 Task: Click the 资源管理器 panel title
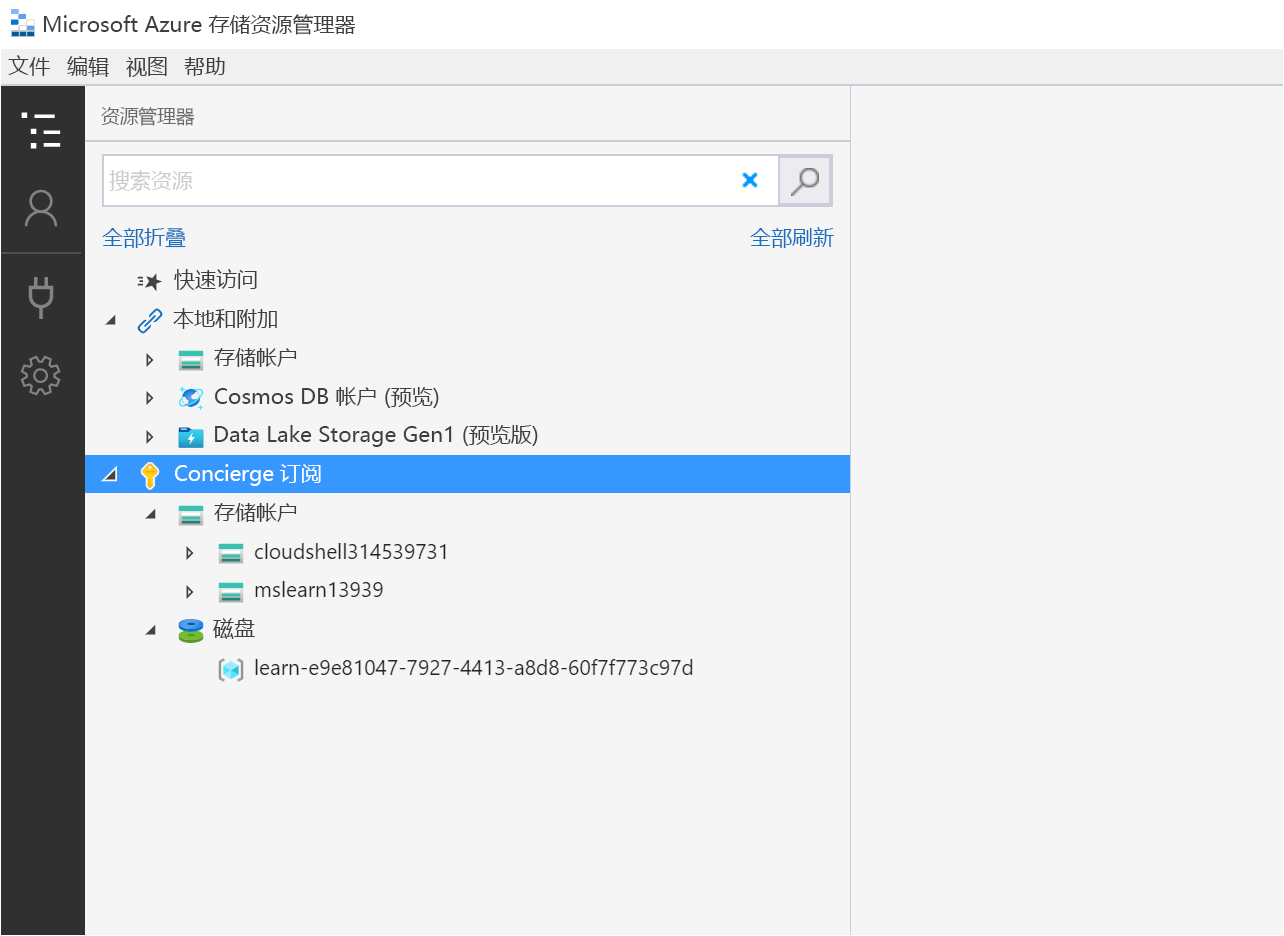coord(148,117)
